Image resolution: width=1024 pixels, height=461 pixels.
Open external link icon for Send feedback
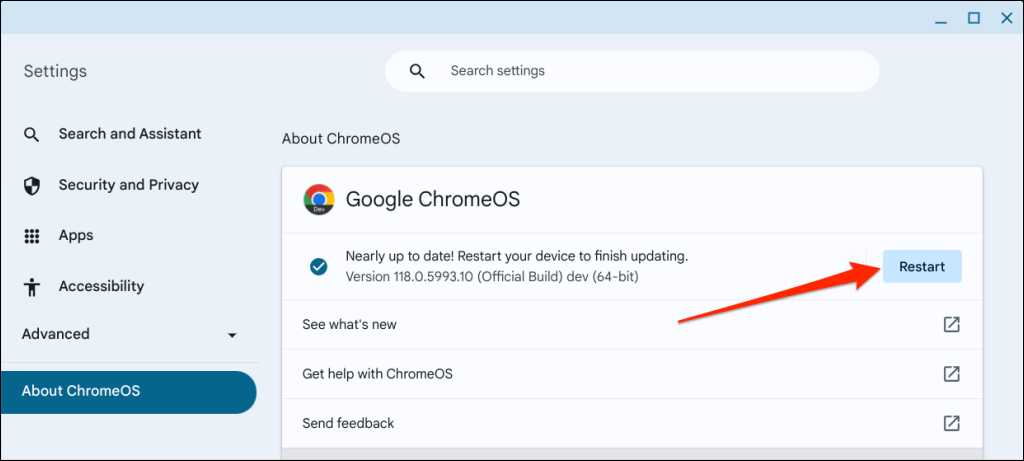point(951,423)
